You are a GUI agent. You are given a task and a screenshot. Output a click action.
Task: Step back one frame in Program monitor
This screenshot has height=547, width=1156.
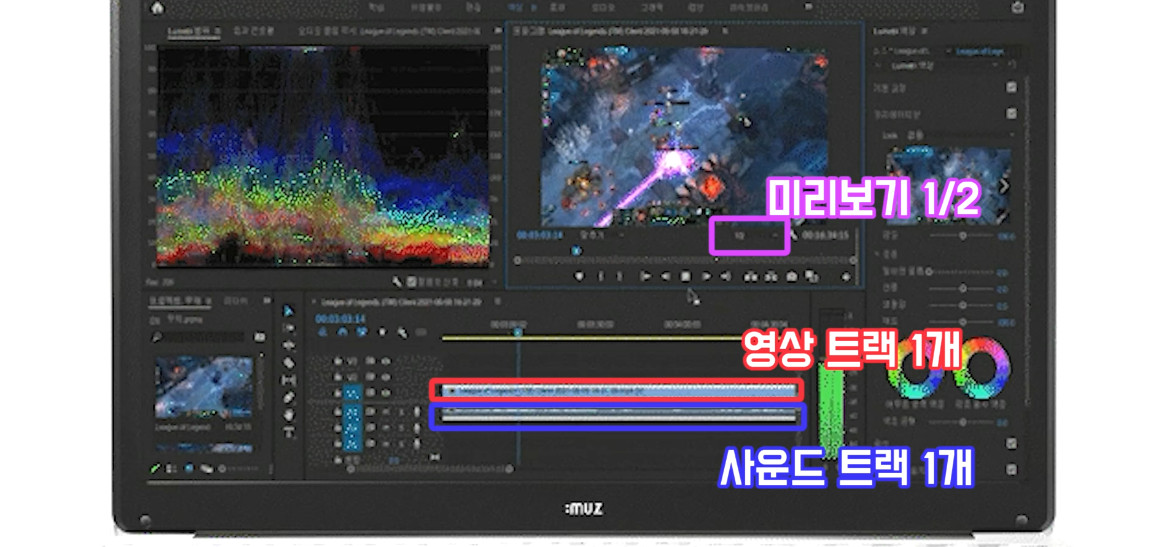pyautogui.click(x=665, y=276)
